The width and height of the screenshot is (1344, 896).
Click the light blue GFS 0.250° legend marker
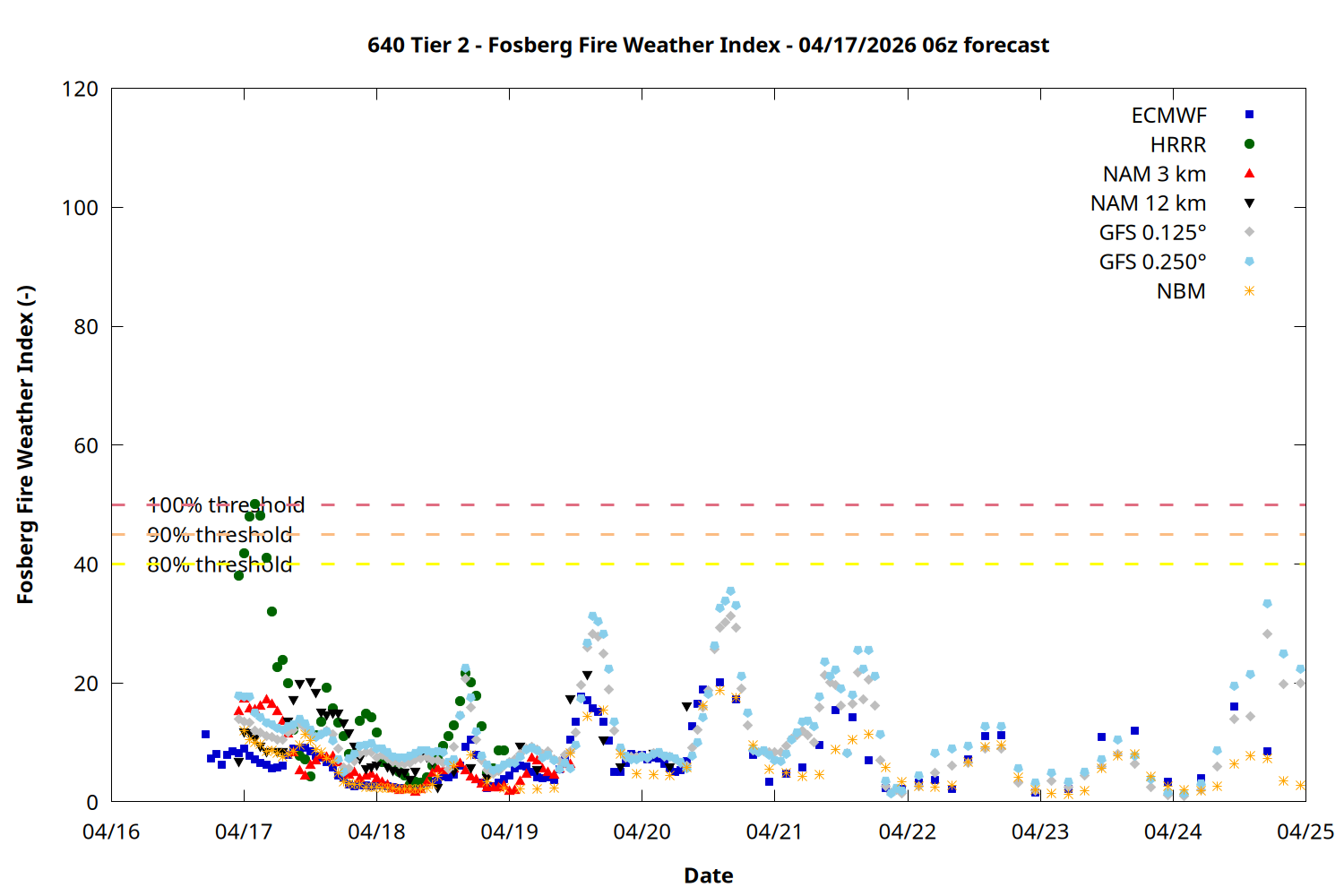coord(1249,262)
